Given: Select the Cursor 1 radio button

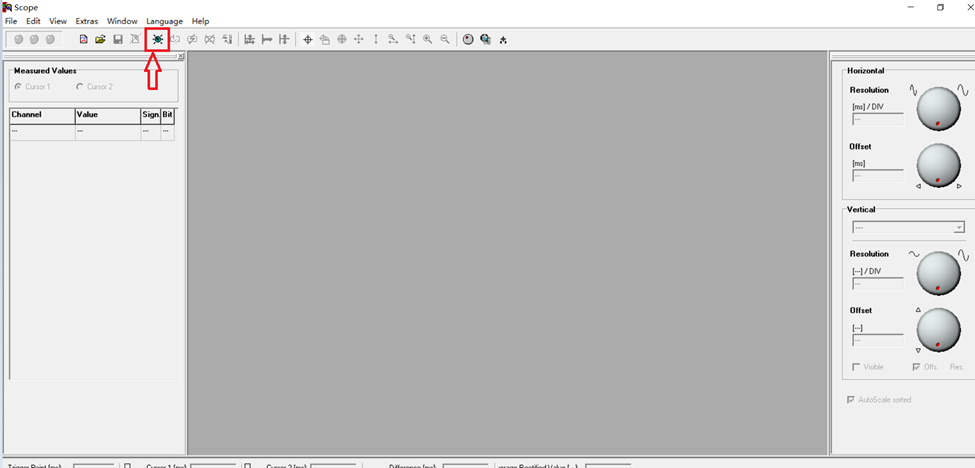Looking at the screenshot, I should pos(18,87).
